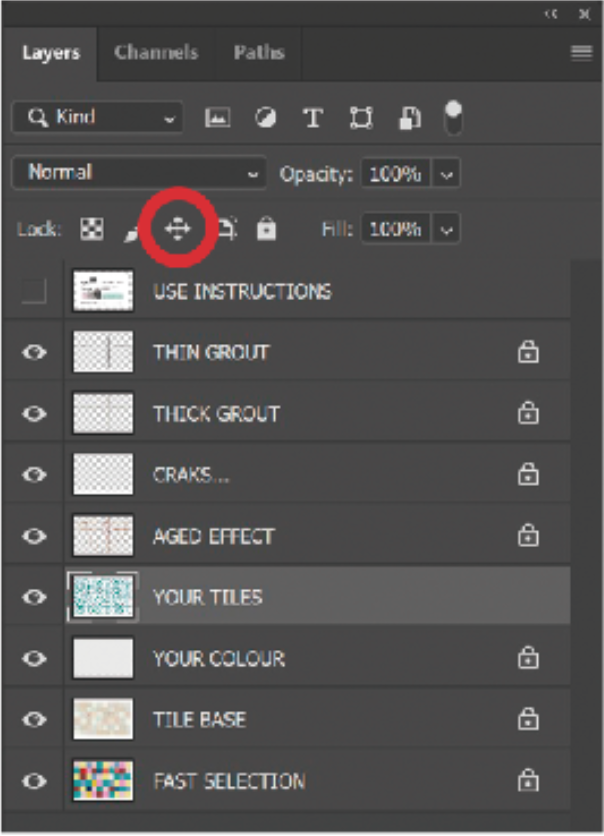Lock all properties with padlock icon
The width and height of the screenshot is (604, 836).
268,227
